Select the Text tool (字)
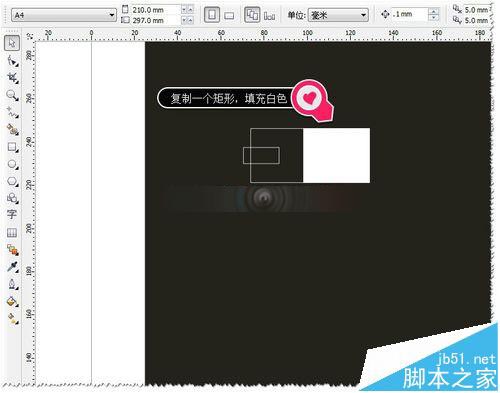The width and height of the screenshot is (500, 393). click(12, 214)
